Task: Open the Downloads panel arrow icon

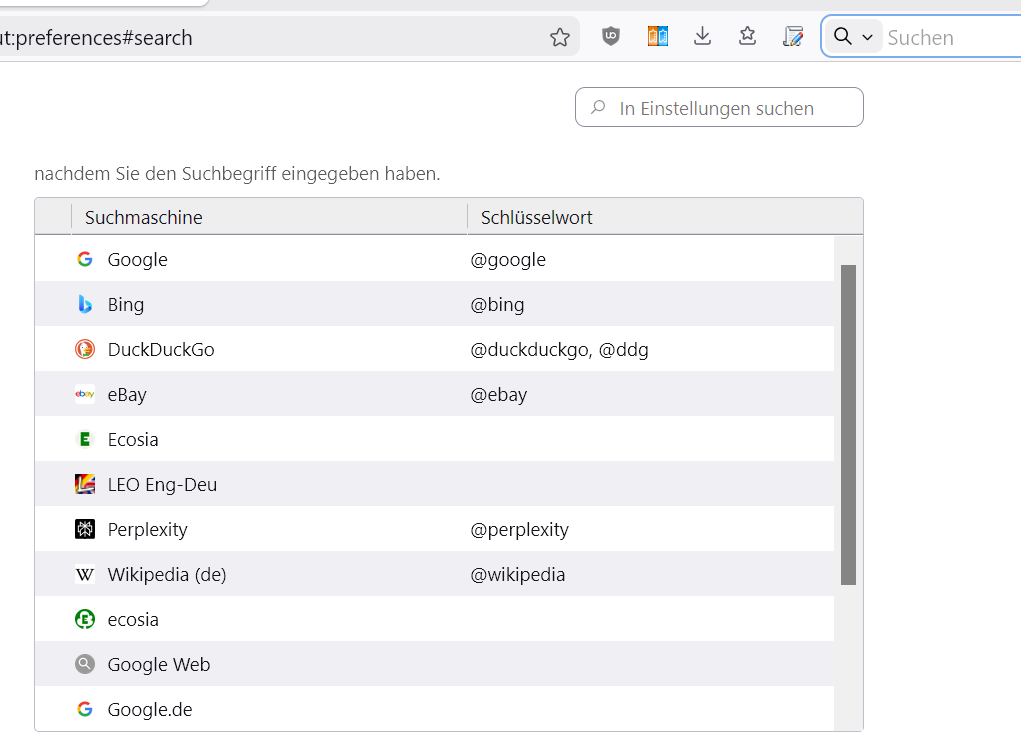Action: (x=703, y=37)
